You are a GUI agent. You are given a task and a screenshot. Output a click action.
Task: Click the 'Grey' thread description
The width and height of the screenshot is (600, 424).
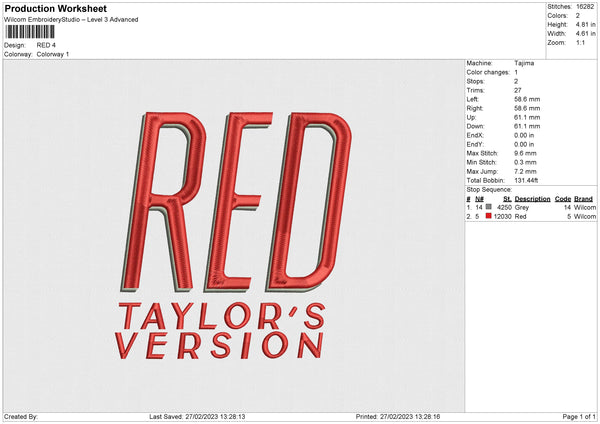click(522, 207)
